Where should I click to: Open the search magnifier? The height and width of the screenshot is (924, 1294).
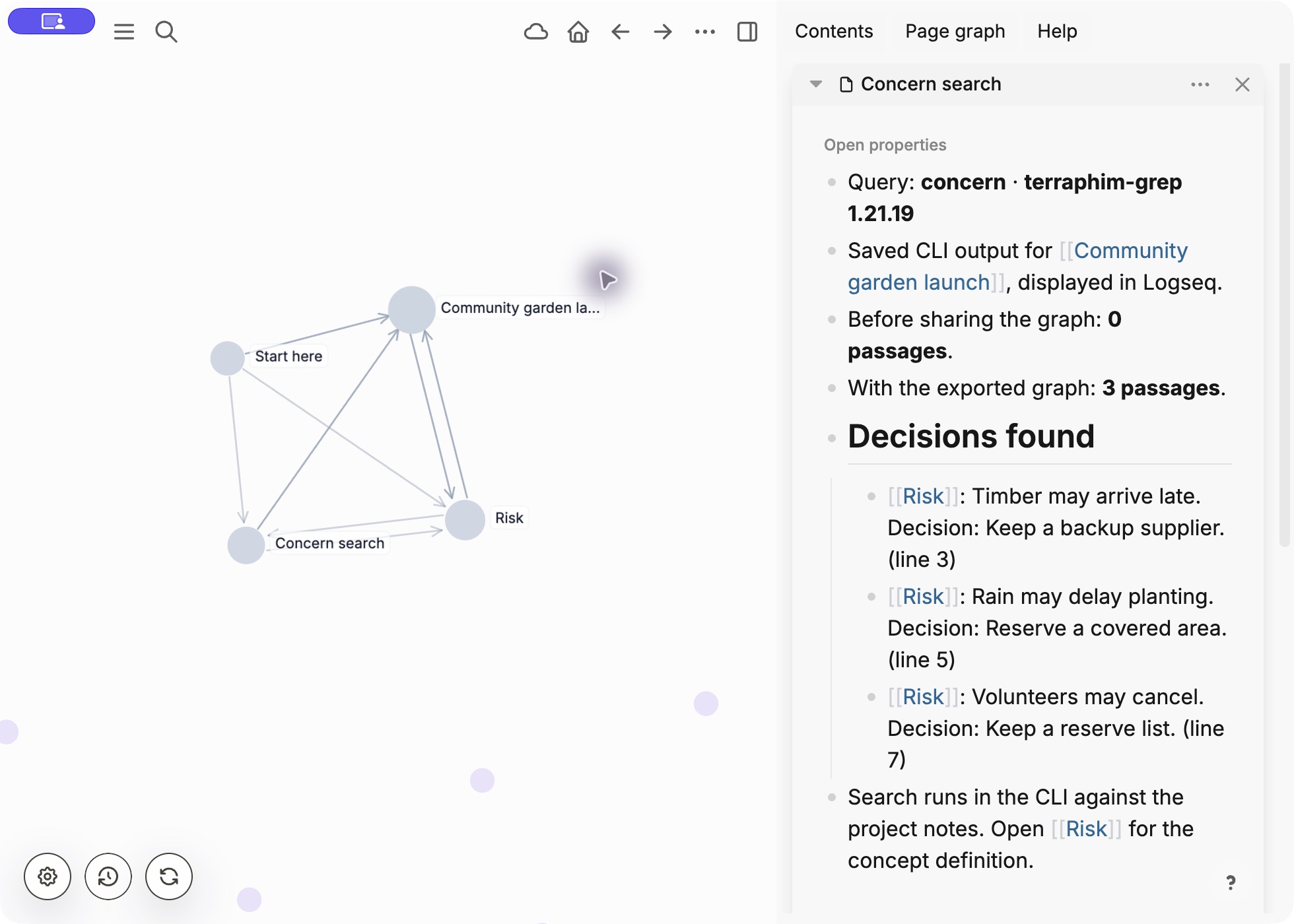[x=166, y=32]
